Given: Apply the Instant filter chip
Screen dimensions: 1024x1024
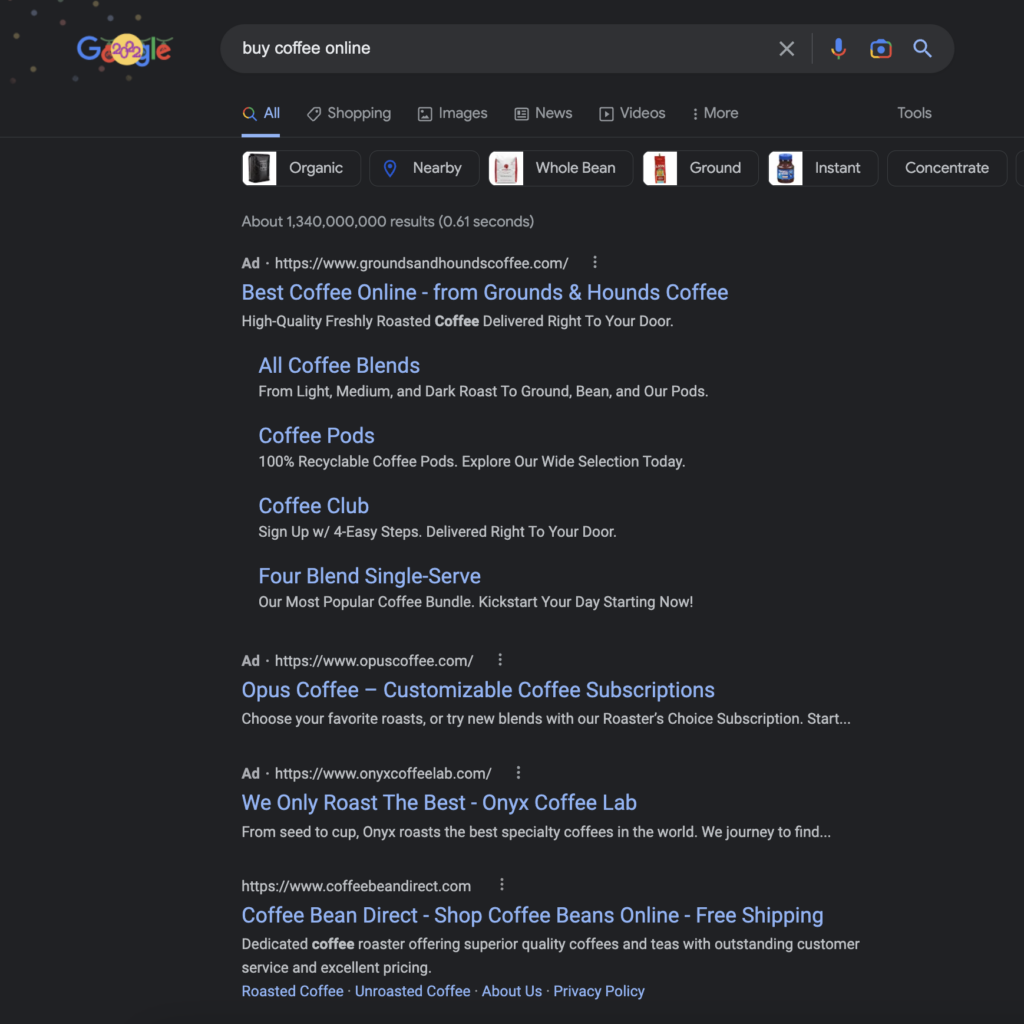Looking at the screenshot, I should [x=823, y=168].
